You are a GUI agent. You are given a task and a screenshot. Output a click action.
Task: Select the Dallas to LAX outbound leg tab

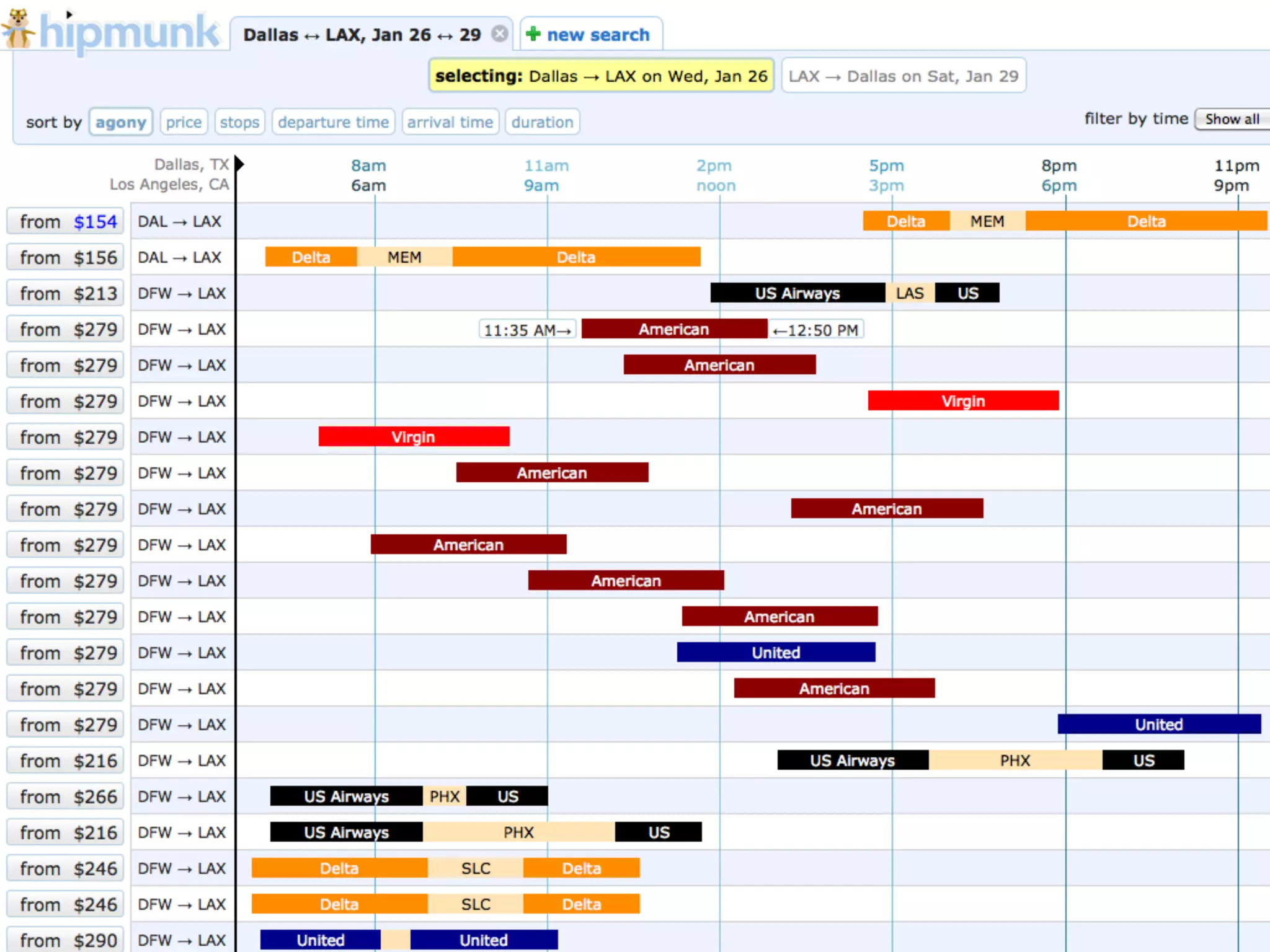(601, 76)
